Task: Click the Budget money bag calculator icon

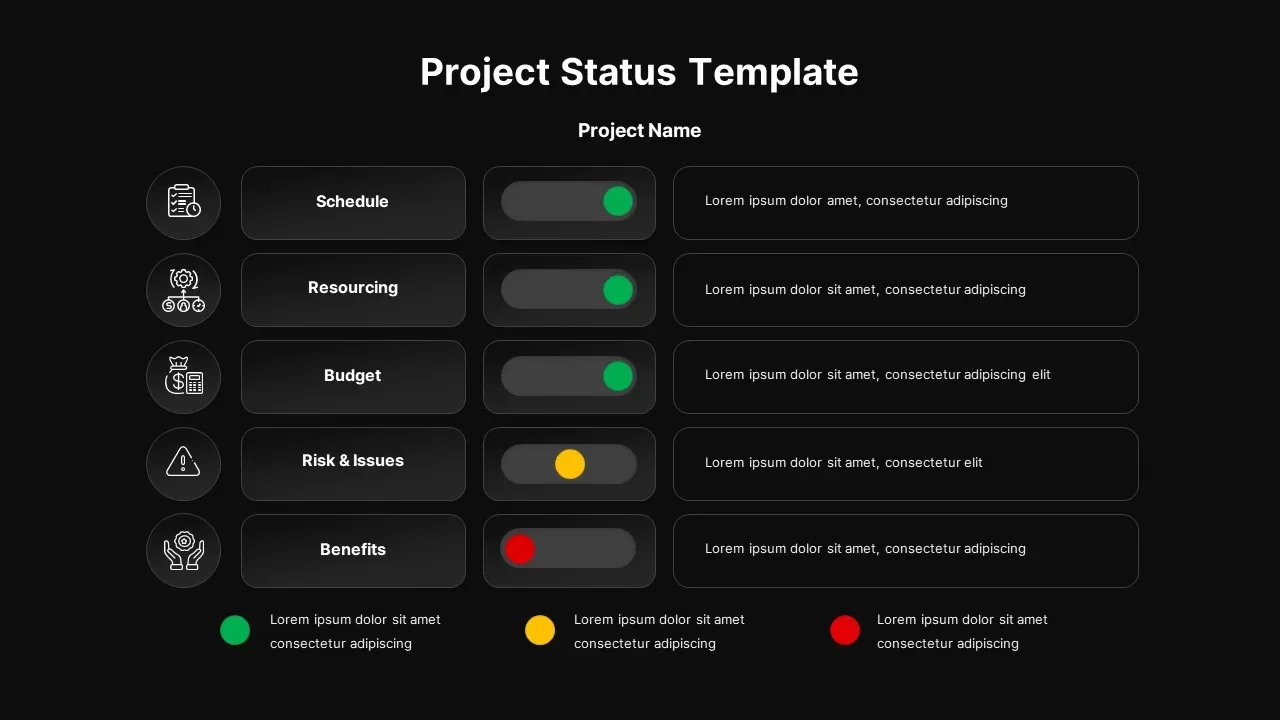Action: (x=184, y=377)
